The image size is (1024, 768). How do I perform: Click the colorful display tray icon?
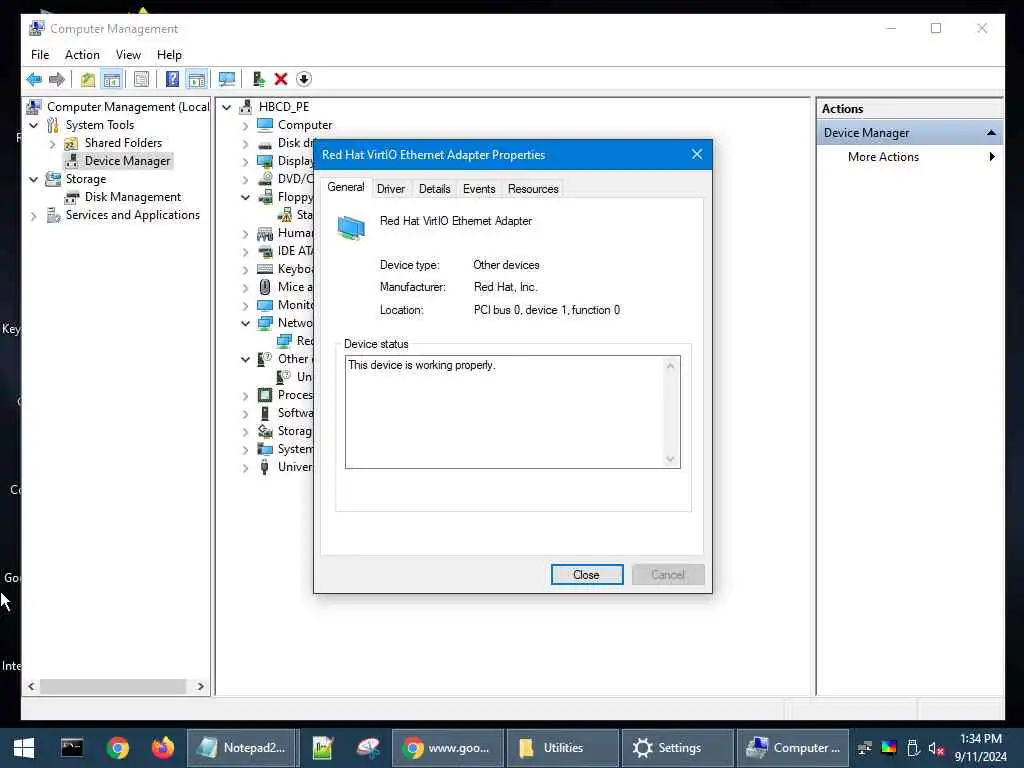889,748
